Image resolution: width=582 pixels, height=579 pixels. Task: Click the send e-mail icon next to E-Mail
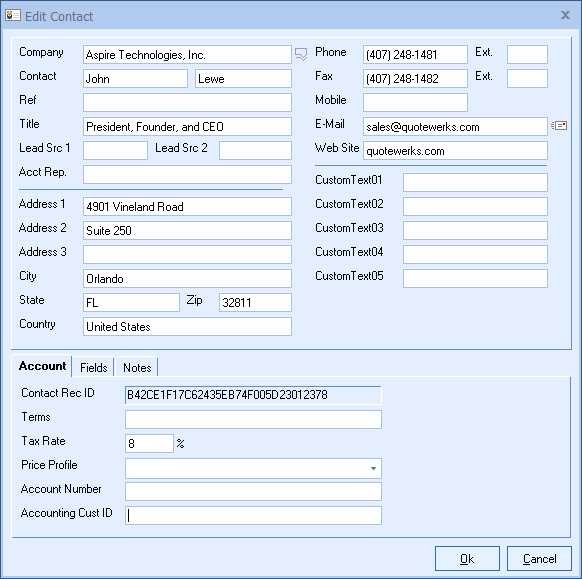coord(559,126)
